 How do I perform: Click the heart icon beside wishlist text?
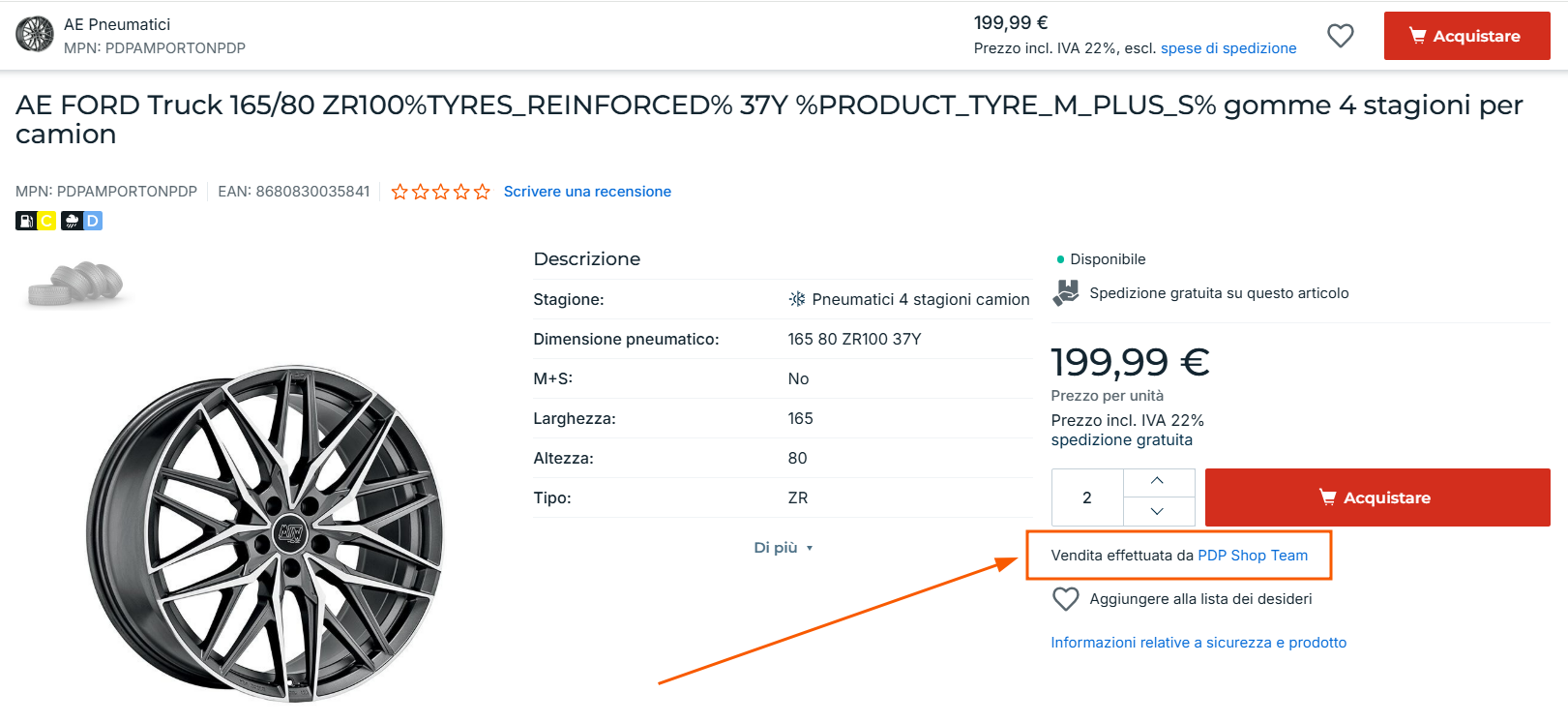click(1065, 599)
